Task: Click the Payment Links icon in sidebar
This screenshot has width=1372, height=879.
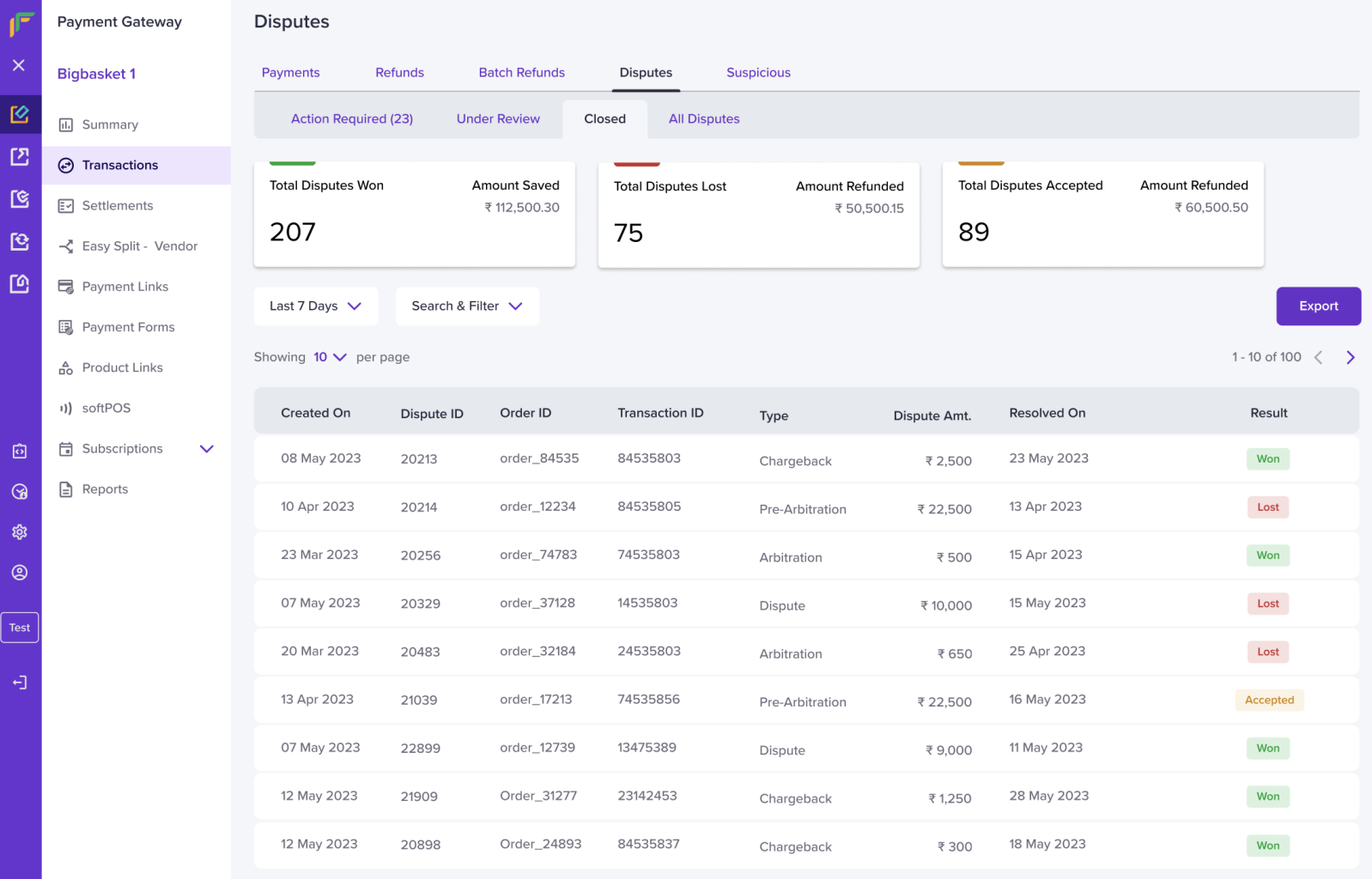Action: pos(66,287)
